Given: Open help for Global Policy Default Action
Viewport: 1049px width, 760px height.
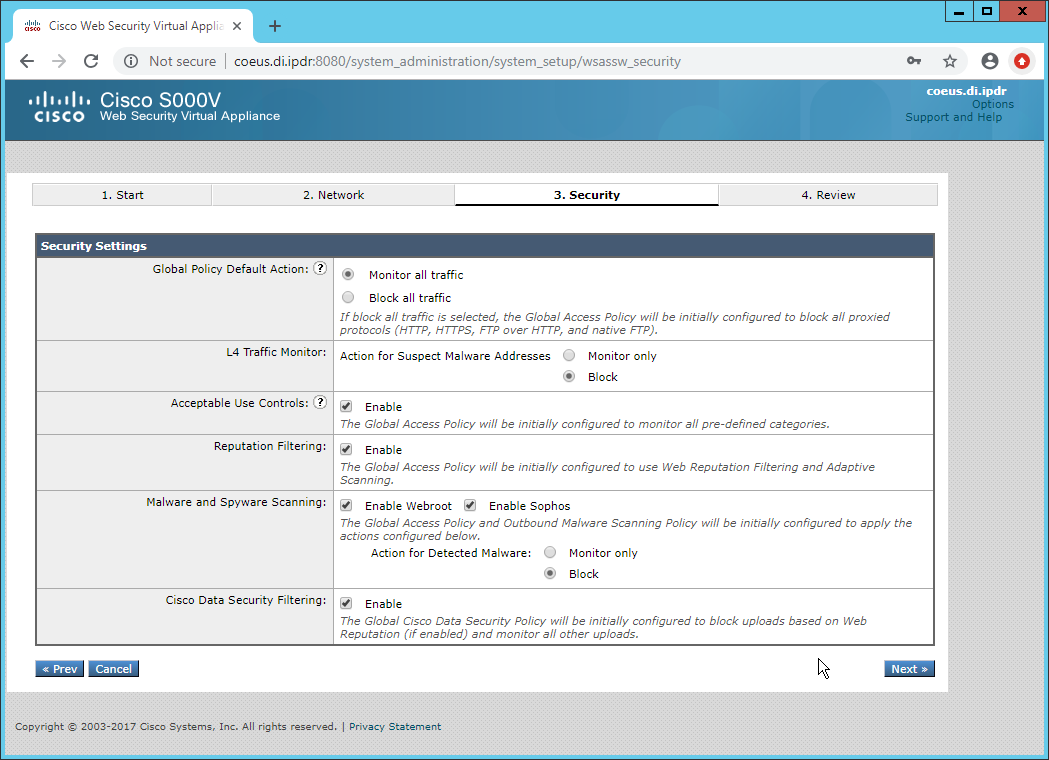Looking at the screenshot, I should tap(320, 268).
